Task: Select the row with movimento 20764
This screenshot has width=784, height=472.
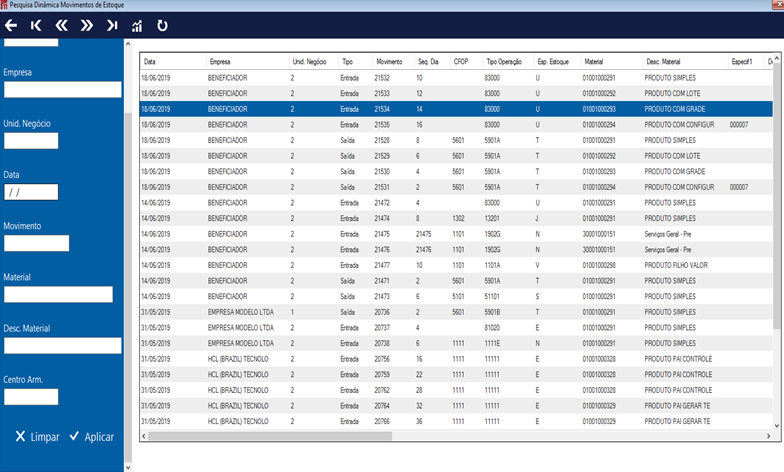Action: (456, 406)
